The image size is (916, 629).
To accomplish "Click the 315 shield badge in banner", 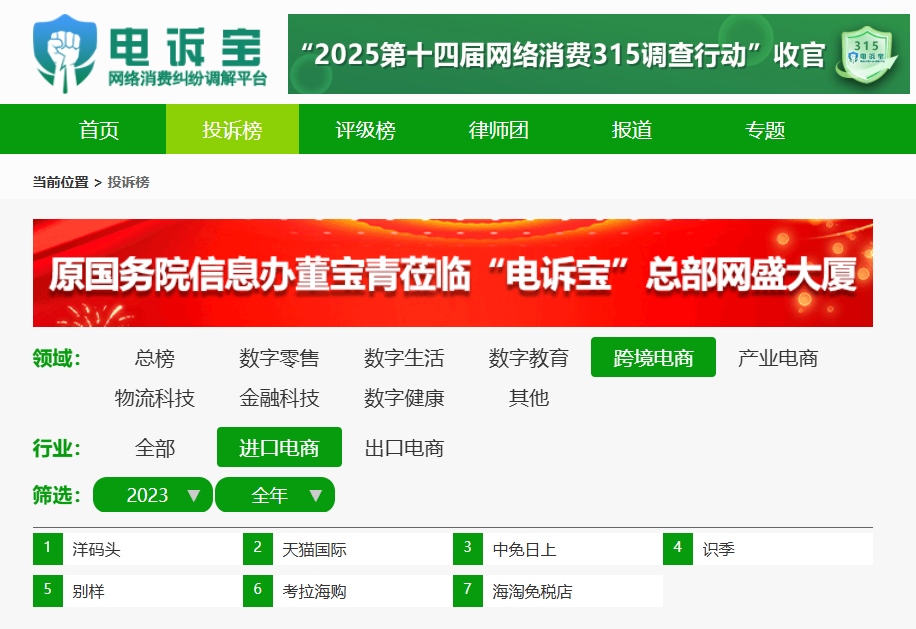I will [867, 54].
